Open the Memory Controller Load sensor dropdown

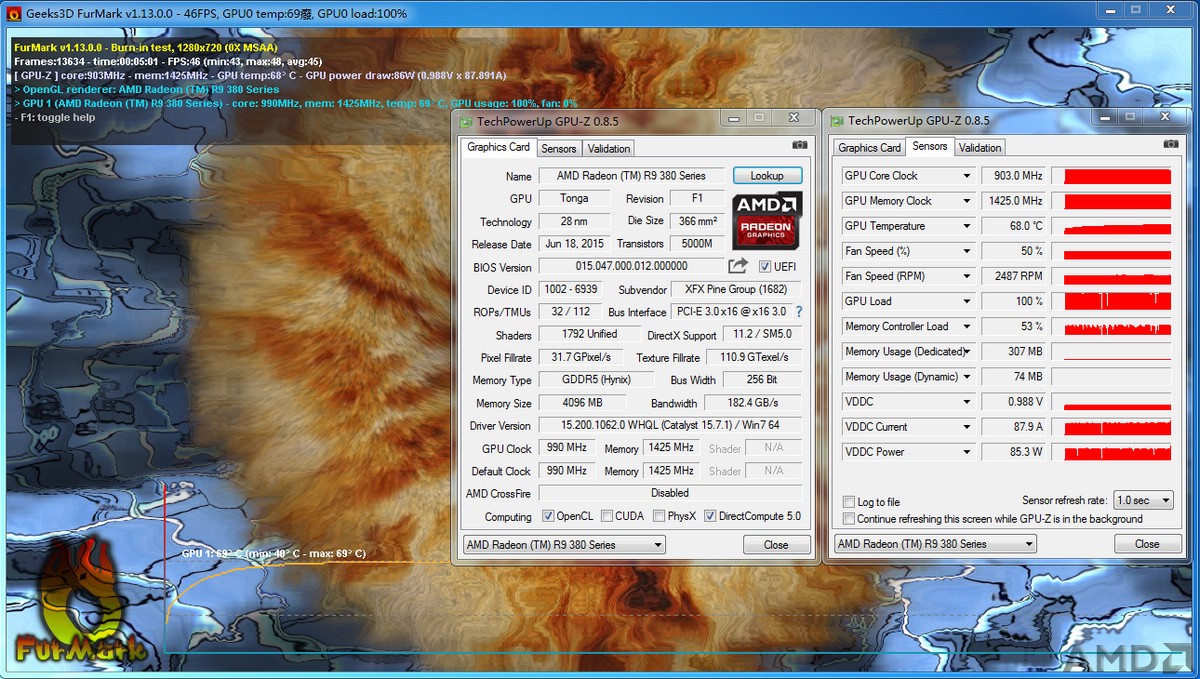coord(967,326)
